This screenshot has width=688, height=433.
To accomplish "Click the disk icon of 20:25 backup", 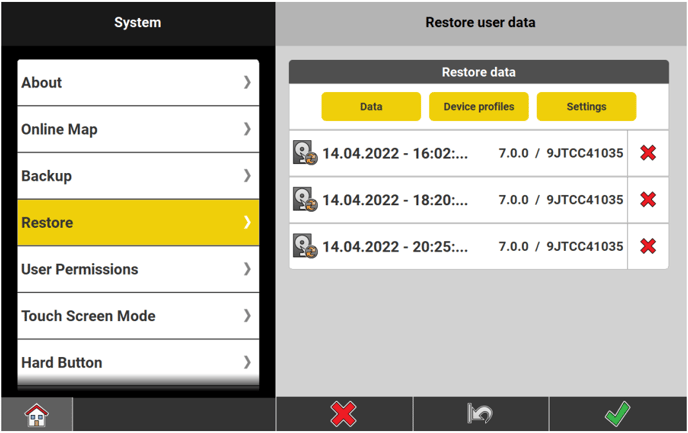I will (x=305, y=246).
